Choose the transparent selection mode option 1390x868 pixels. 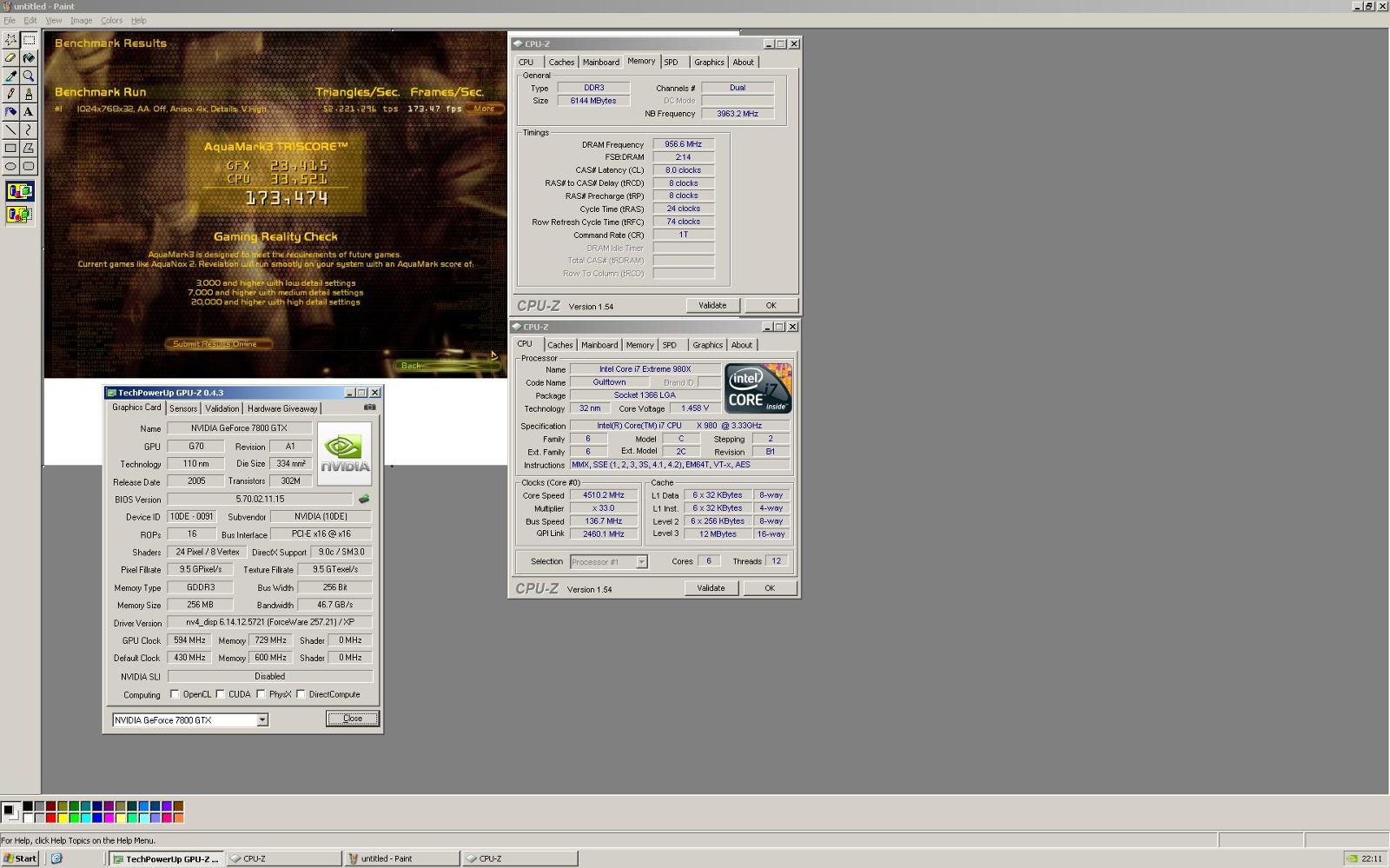coord(20,214)
